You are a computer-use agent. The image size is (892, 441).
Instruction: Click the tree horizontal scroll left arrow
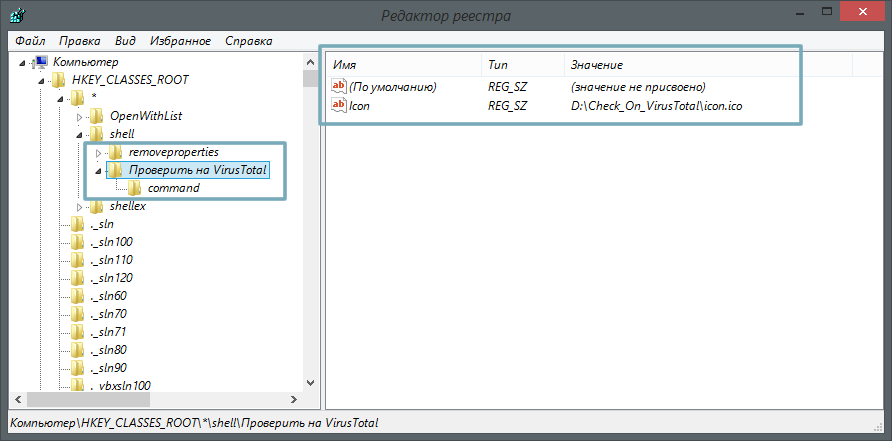coord(18,399)
